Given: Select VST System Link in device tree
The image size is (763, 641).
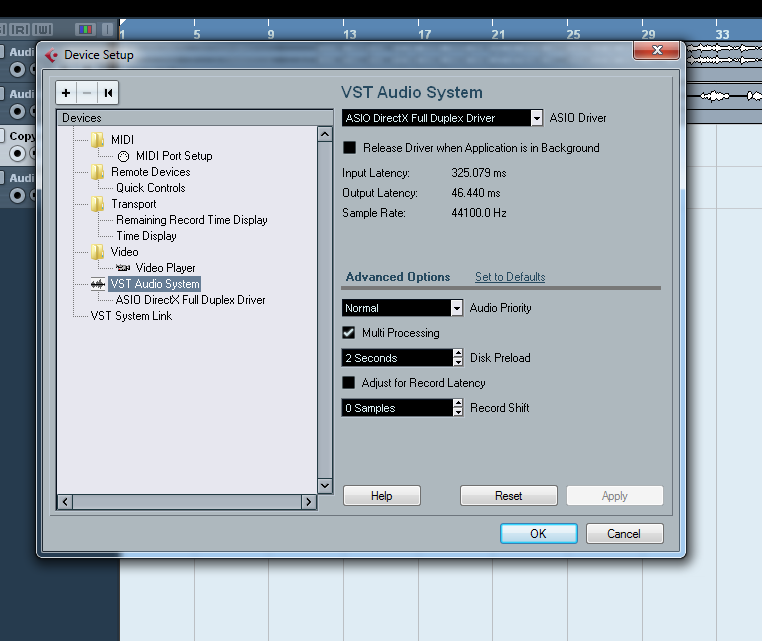Looking at the screenshot, I should tap(131, 316).
